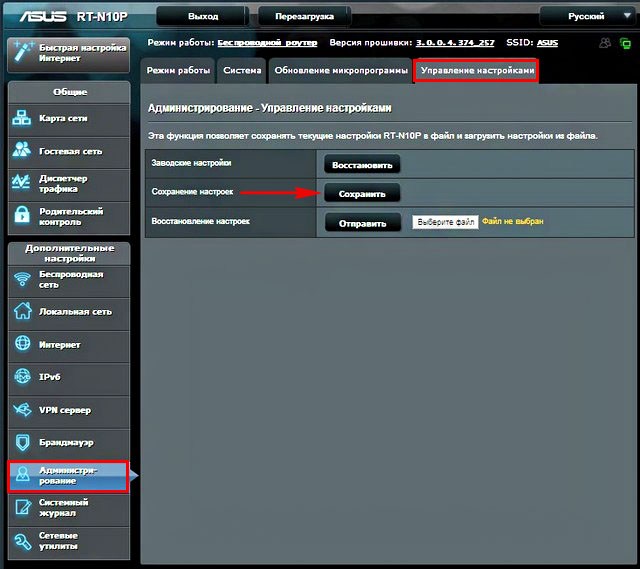Open Диспетчер трафика menu label
This screenshot has width=640, height=569.
point(63,184)
